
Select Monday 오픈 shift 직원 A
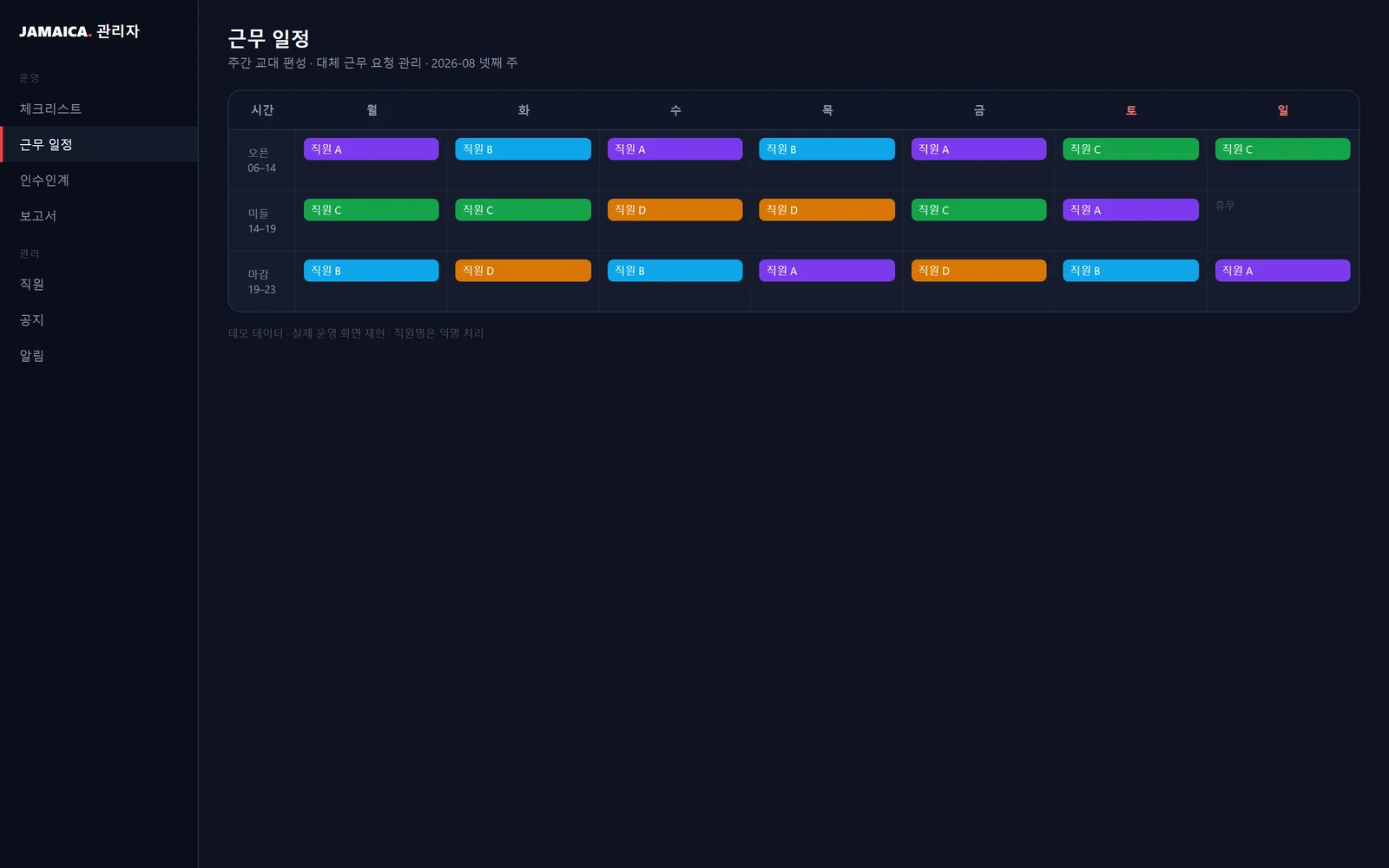[371, 149]
